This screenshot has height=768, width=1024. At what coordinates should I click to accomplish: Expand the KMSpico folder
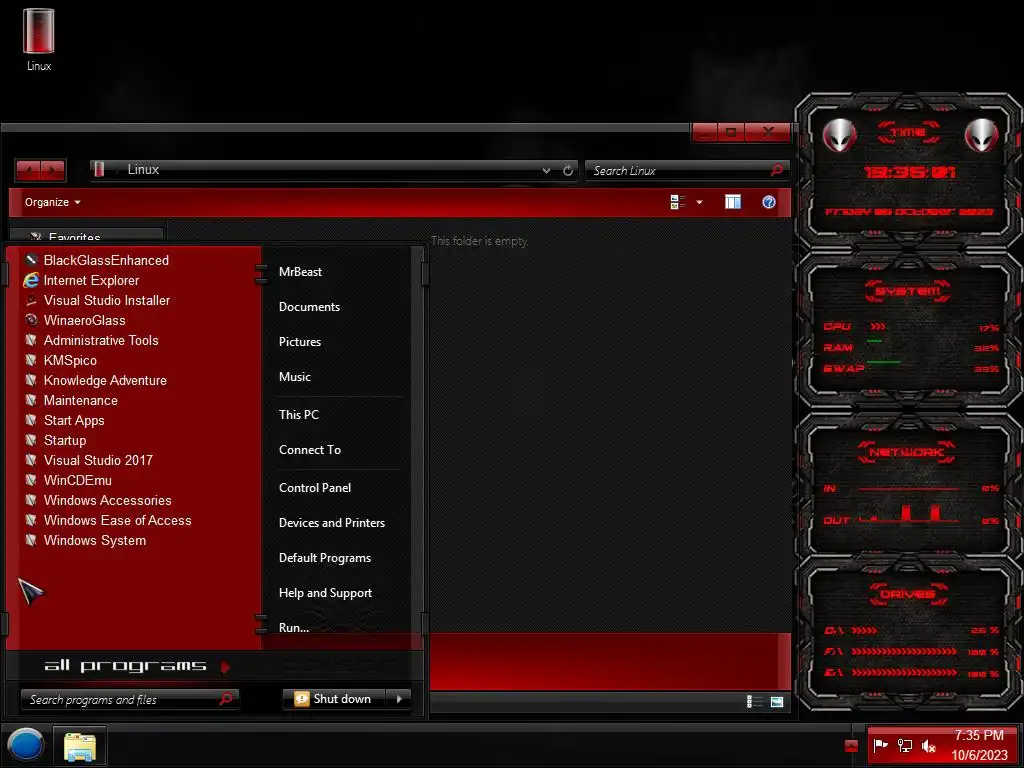pos(70,360)
